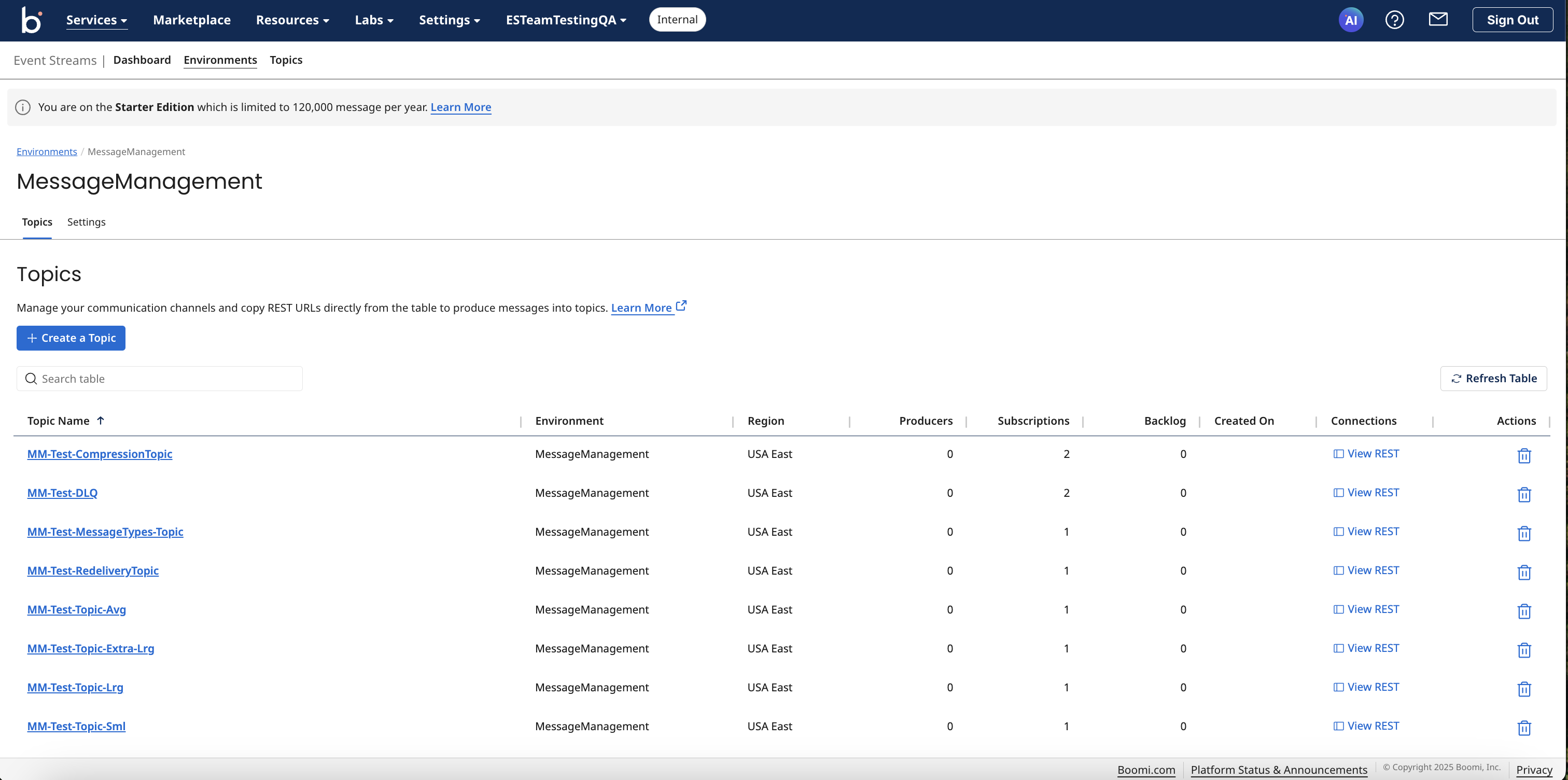Delete MM-Test-Topic-Sml using its trash icon

click(x=1524, y=728)
